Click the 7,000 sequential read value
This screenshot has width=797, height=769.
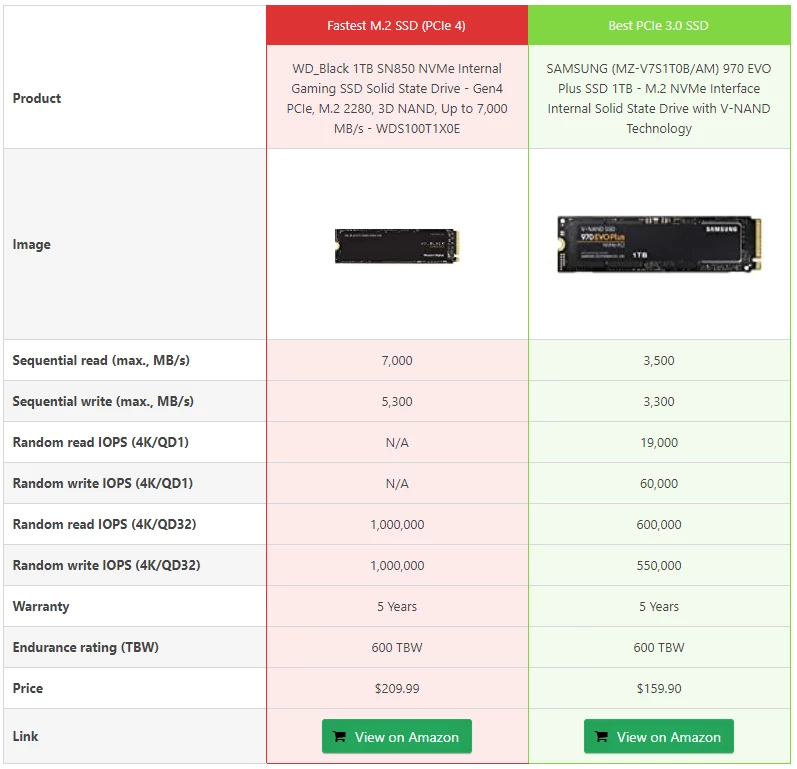pos(397,360)
